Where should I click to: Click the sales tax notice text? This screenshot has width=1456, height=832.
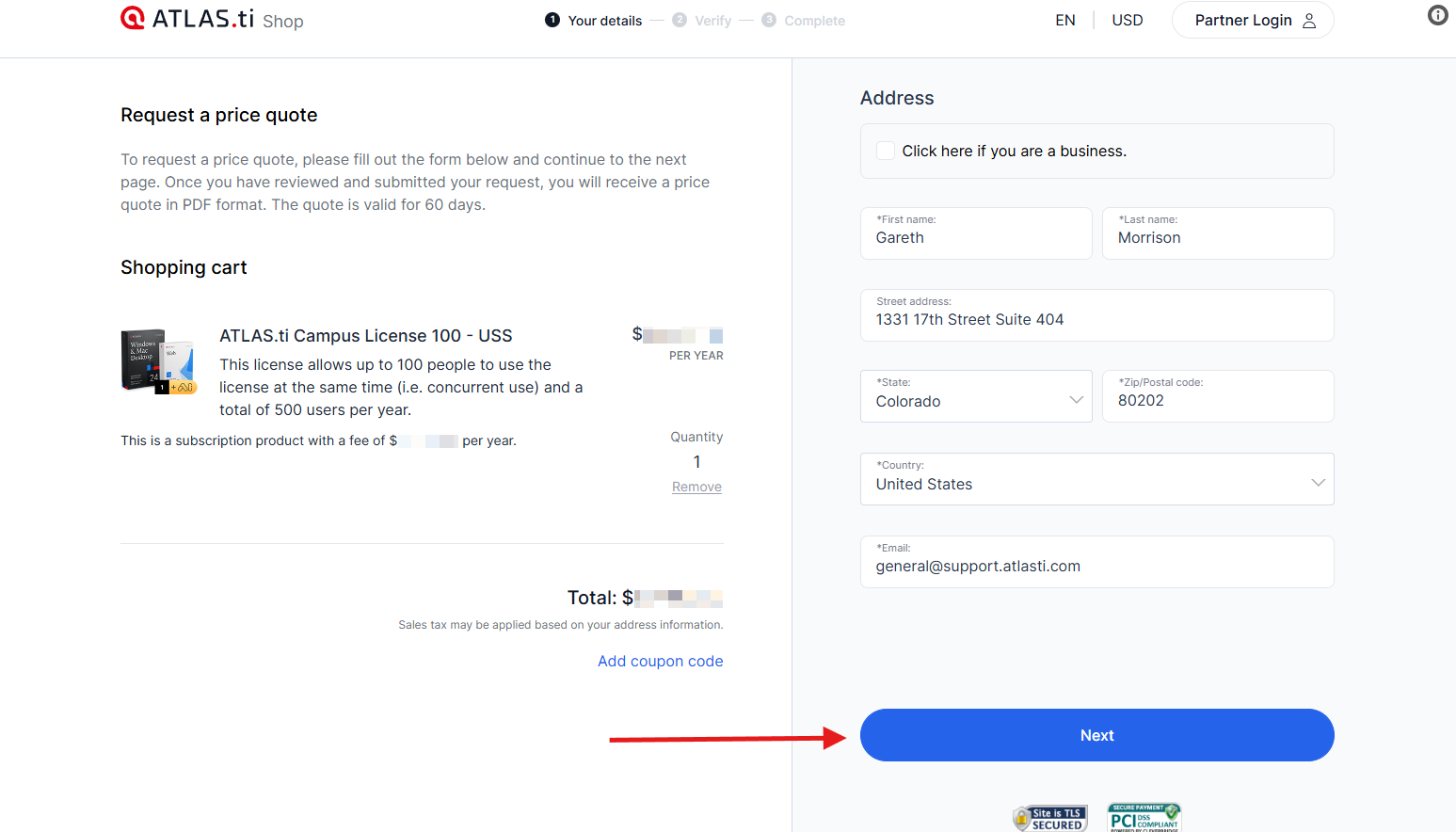(x=561, y=625)
